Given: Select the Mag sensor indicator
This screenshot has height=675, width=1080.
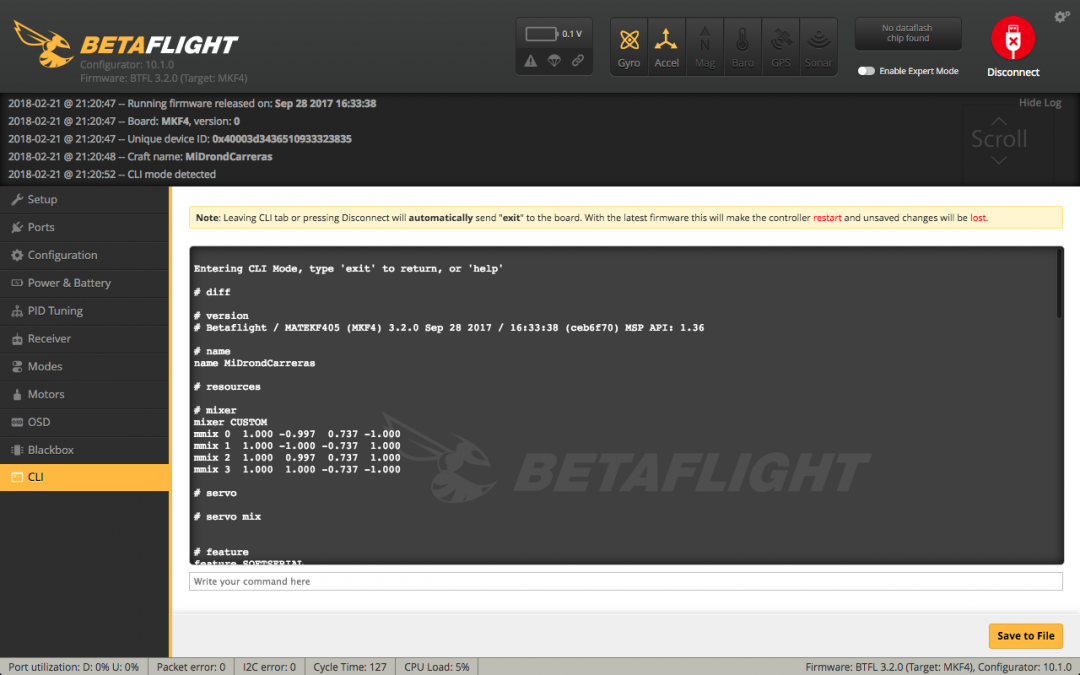Looking at the screenshot, I should tap(705, 45).
